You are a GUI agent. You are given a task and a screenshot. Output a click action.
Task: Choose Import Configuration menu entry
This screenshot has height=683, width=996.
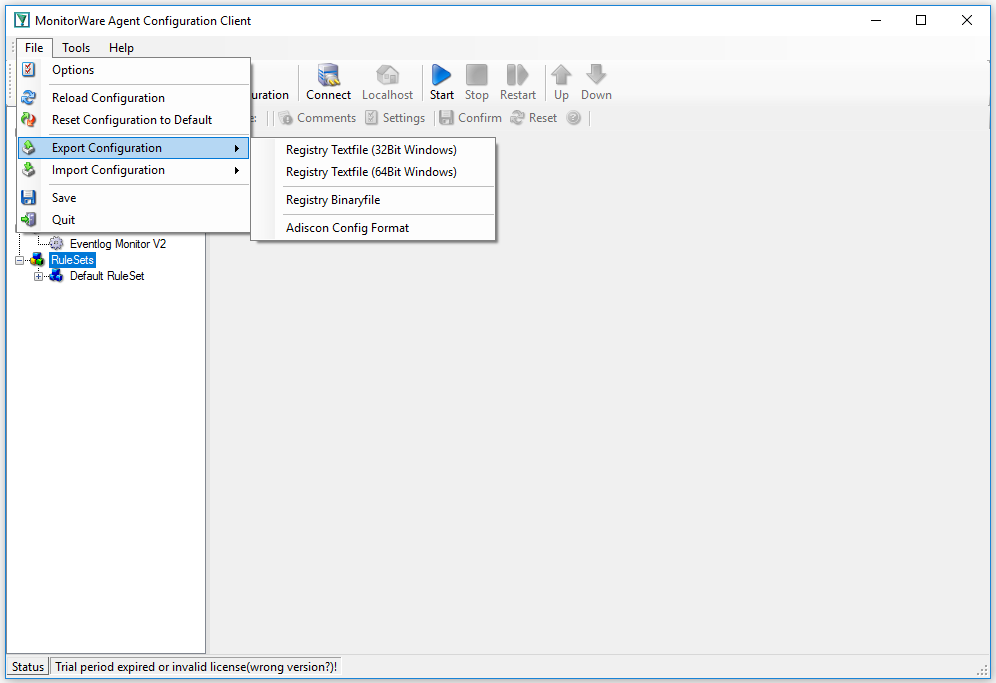(x=133, y=170)
